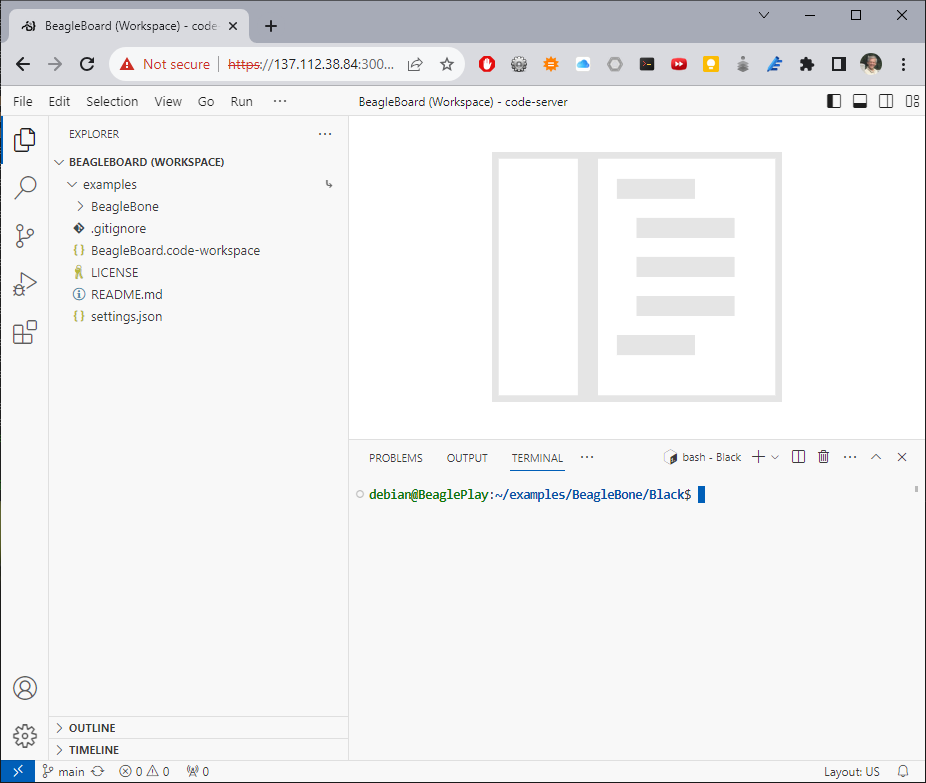The image size is (926, 783).
Task: Expand the OUTLINE section
Action: pos(91,728)
